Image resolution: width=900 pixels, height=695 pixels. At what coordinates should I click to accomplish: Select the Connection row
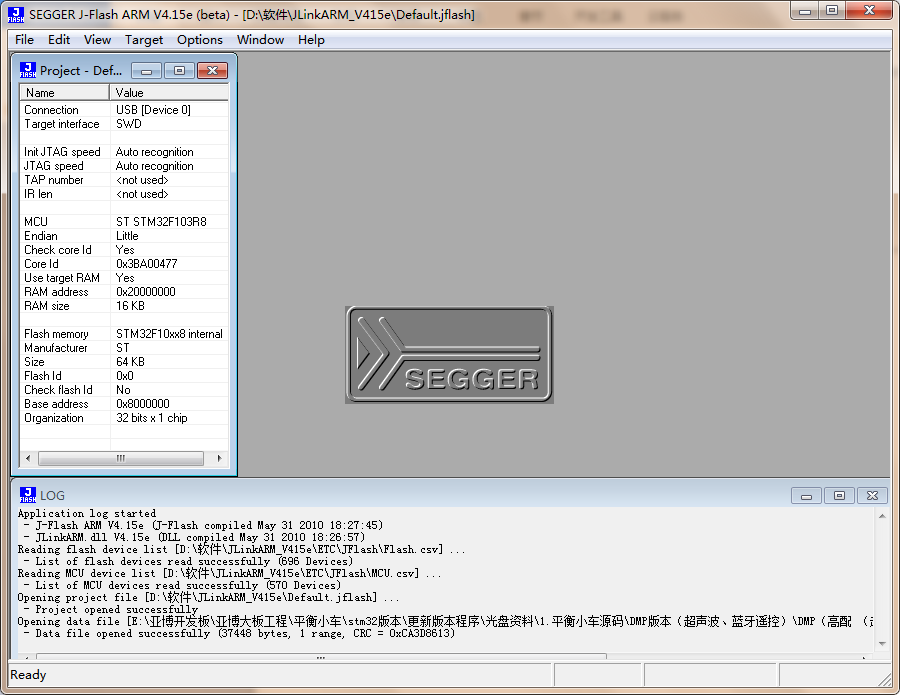(124, 110)
